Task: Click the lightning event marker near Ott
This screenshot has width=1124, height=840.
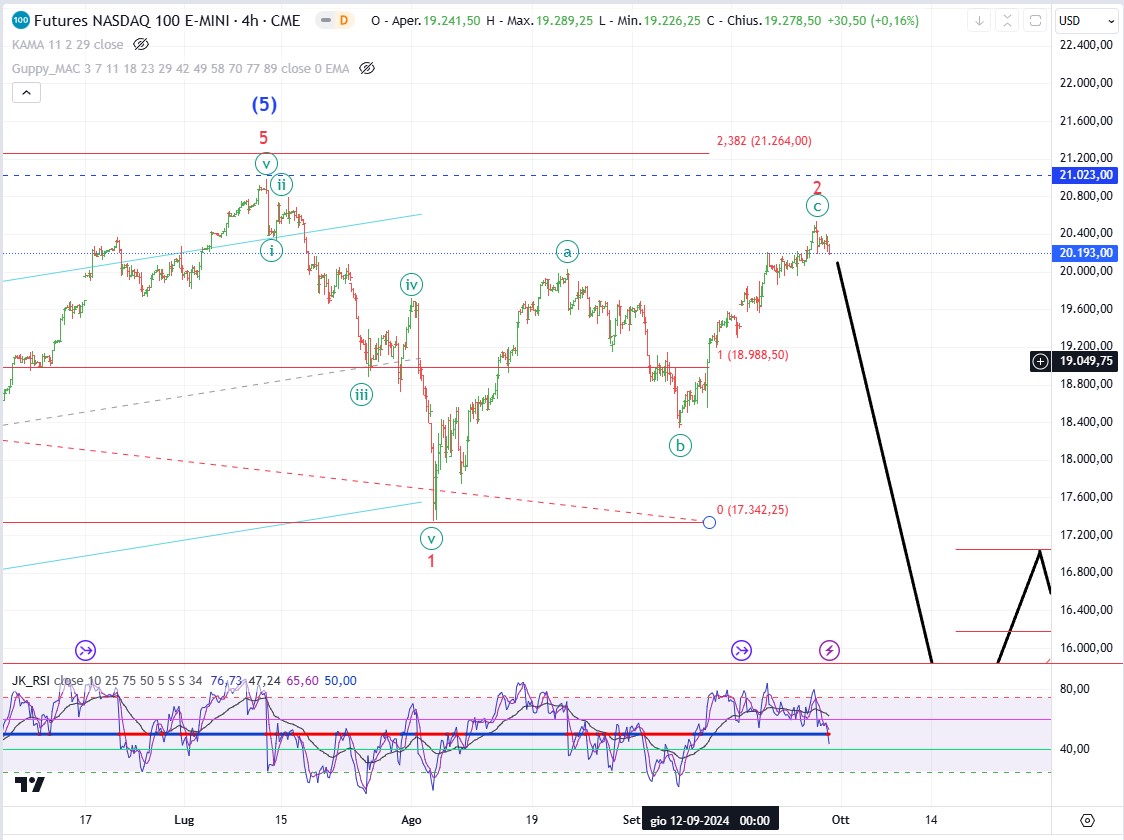Action: pos(829,651)
